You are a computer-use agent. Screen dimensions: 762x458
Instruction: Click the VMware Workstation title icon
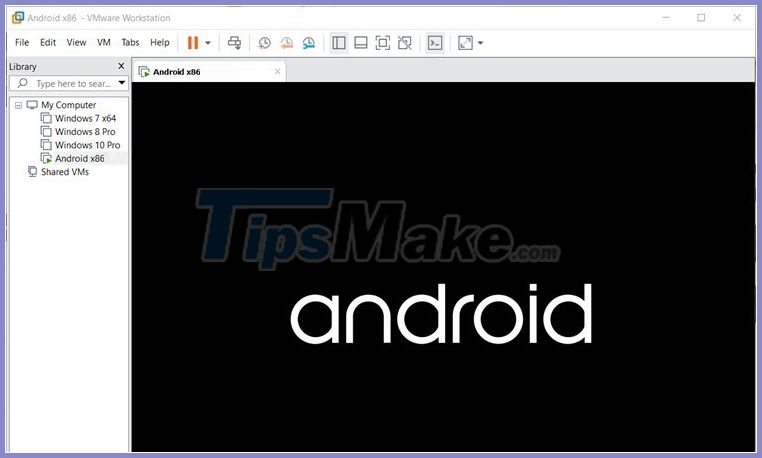click(18, 18)
